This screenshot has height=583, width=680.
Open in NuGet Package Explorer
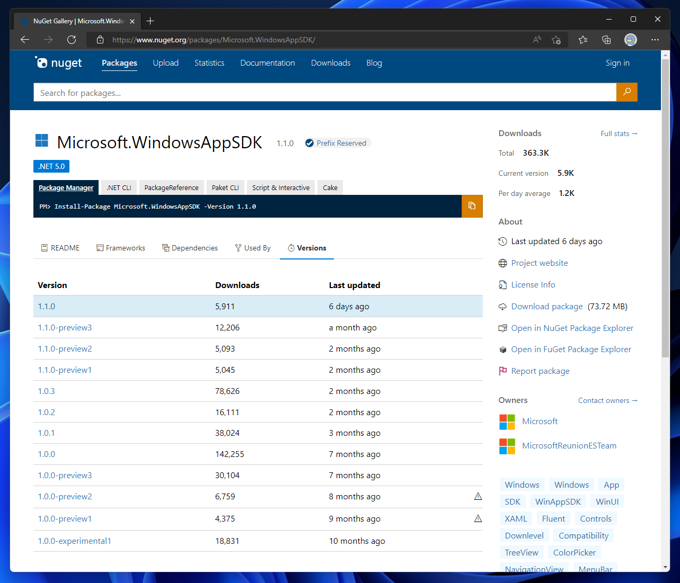(572, 328)
